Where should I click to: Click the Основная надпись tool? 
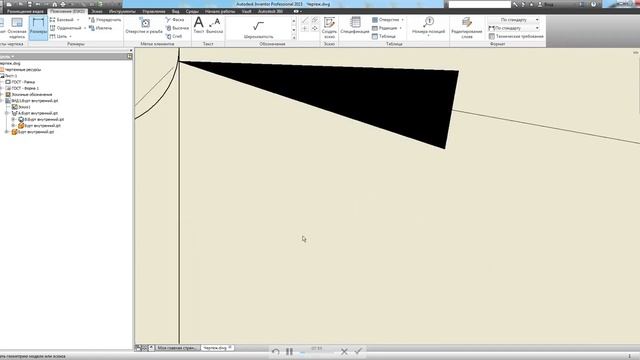click(17, 28)
